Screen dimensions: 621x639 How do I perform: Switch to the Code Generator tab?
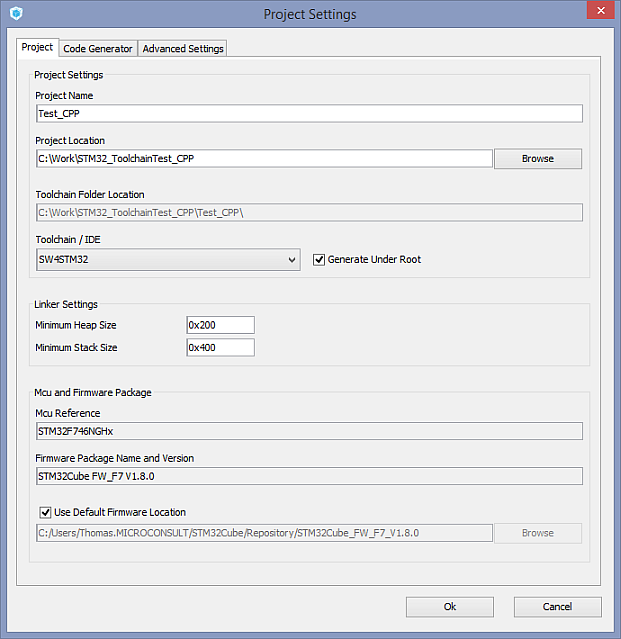(x=97, y=48)
